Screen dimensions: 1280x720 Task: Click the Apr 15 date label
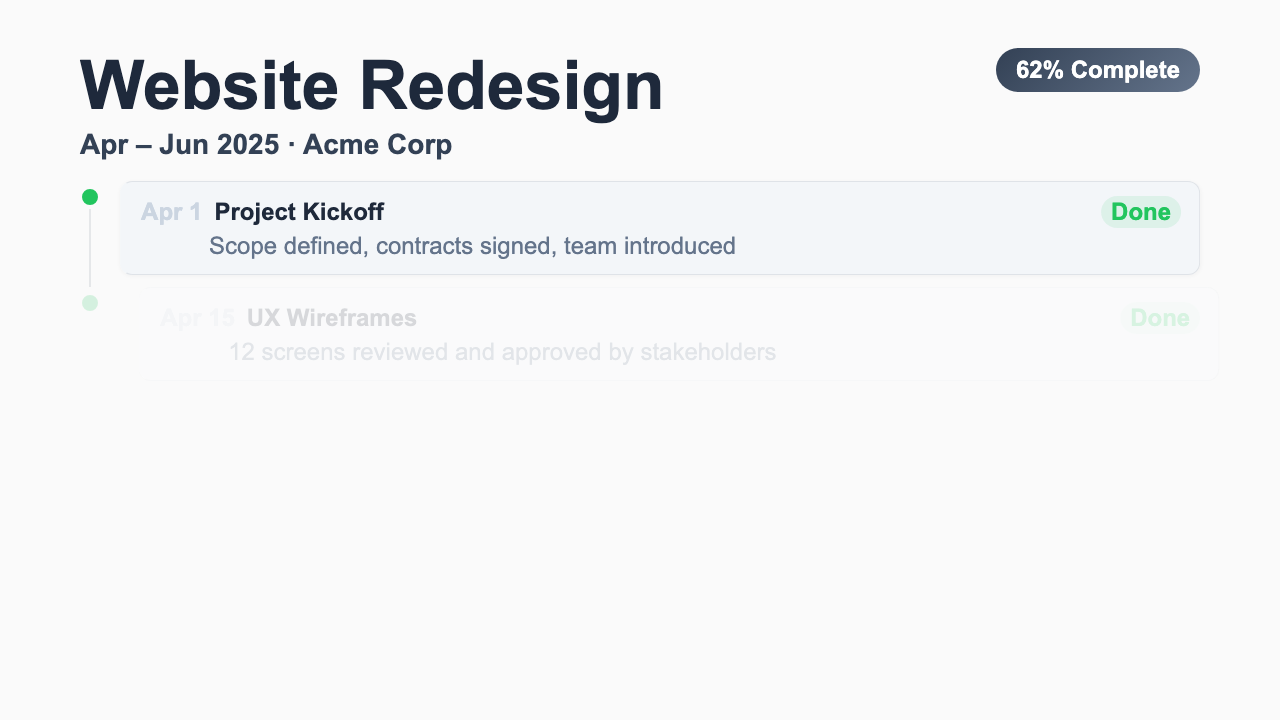click(197, 318)
